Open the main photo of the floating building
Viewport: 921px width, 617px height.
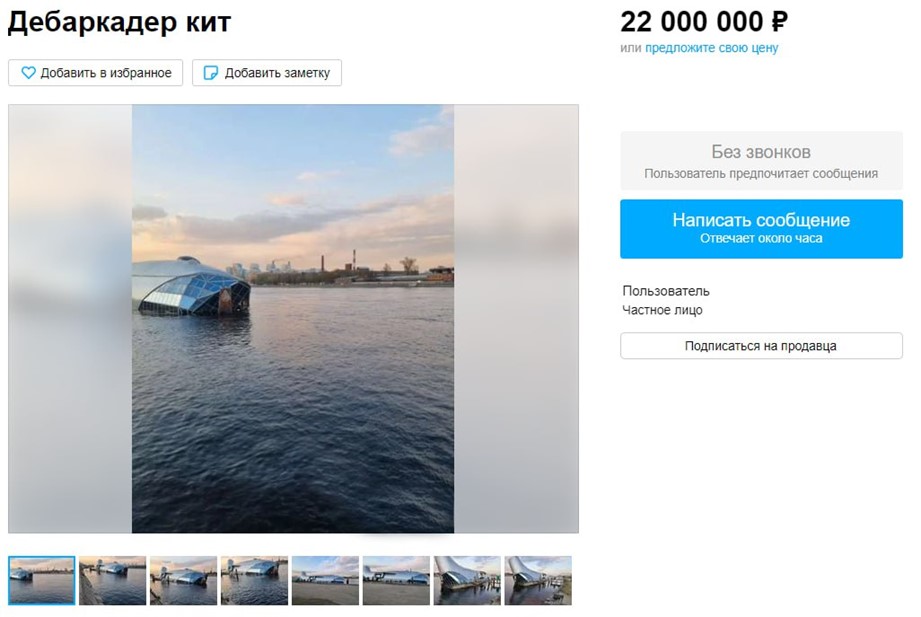(293, 318)
